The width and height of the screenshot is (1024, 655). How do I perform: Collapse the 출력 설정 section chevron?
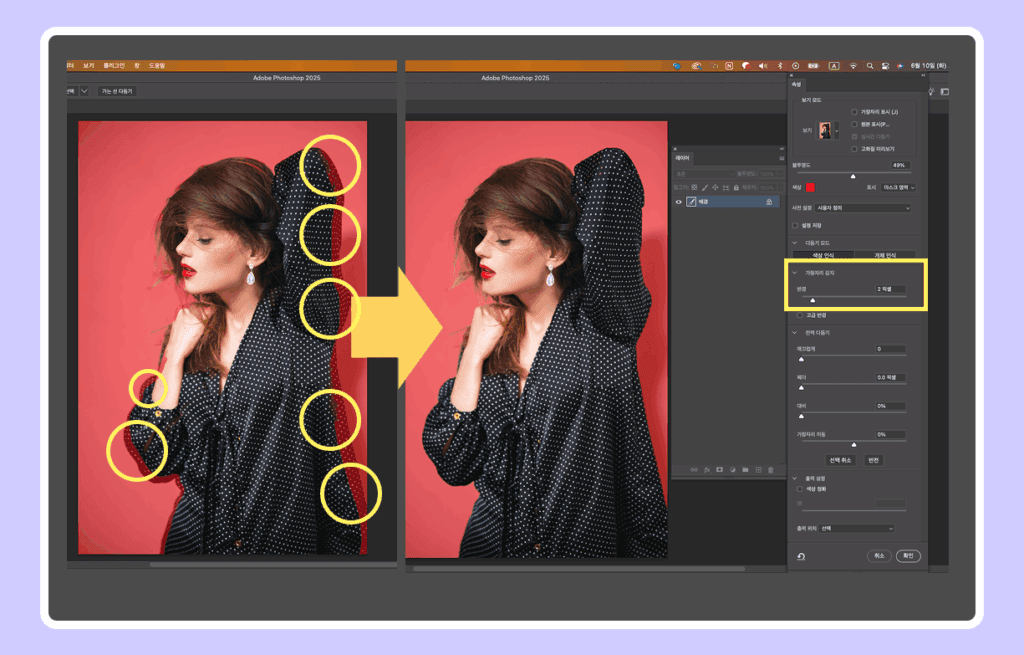tap(795, 479)
